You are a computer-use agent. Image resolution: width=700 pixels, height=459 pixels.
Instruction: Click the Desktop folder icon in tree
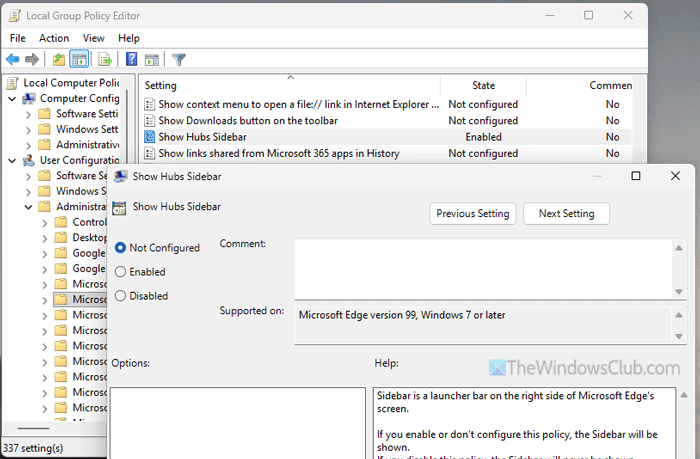[61, 238]
